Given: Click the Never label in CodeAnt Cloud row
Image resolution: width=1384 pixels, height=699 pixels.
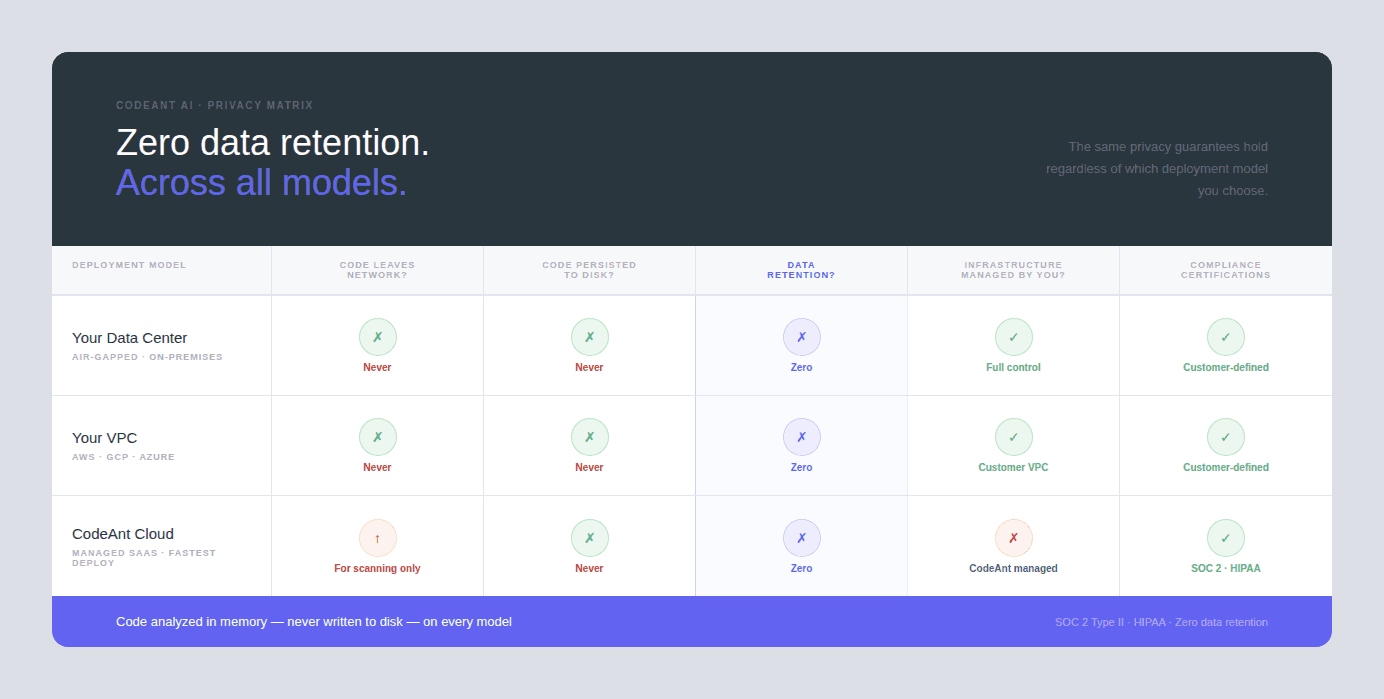Looking at the screenshot, I should pyautogui.click(x=589, y=568).
